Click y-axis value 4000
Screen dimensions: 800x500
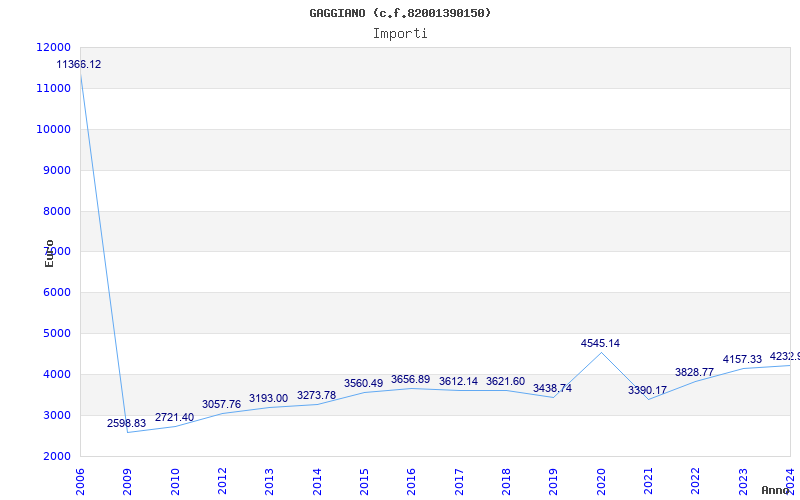[x=56, y=374]
